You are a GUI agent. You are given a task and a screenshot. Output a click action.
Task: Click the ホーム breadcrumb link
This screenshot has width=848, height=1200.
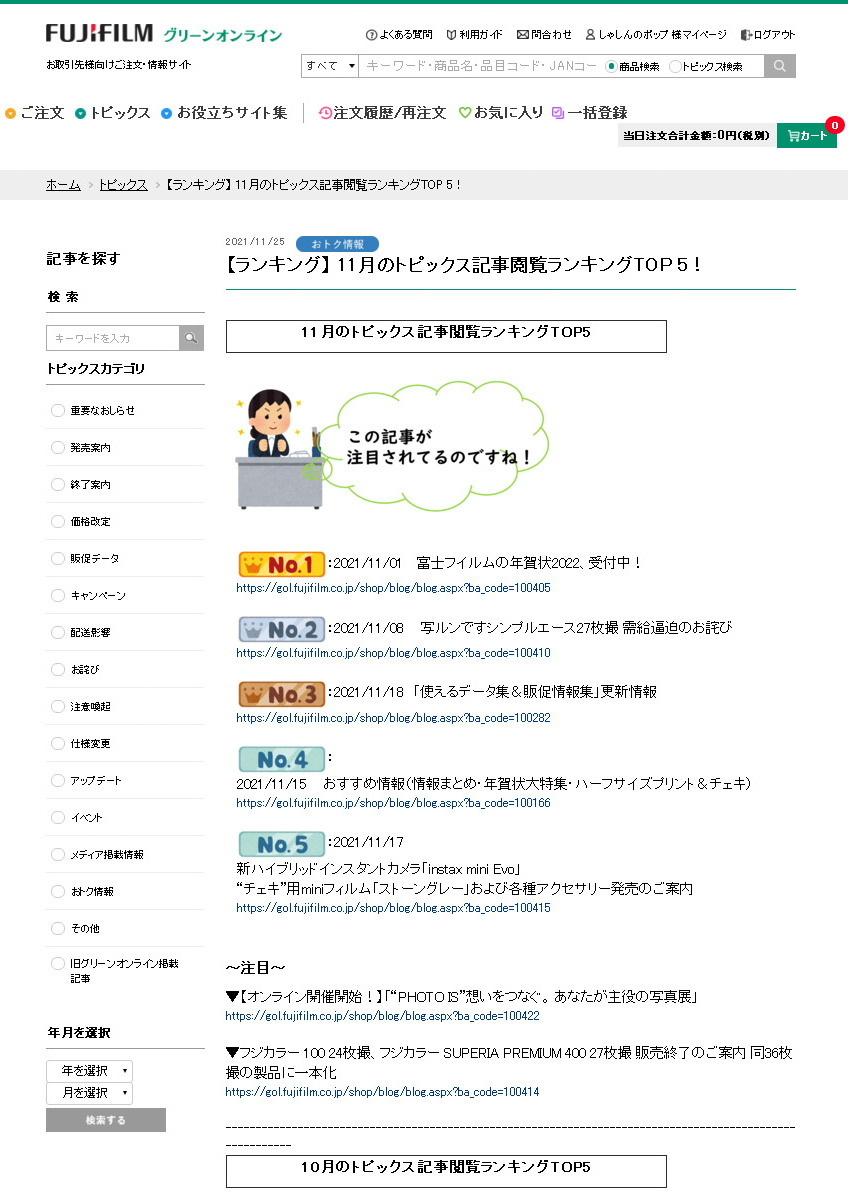pyautogui.click(x=63, y=185)
